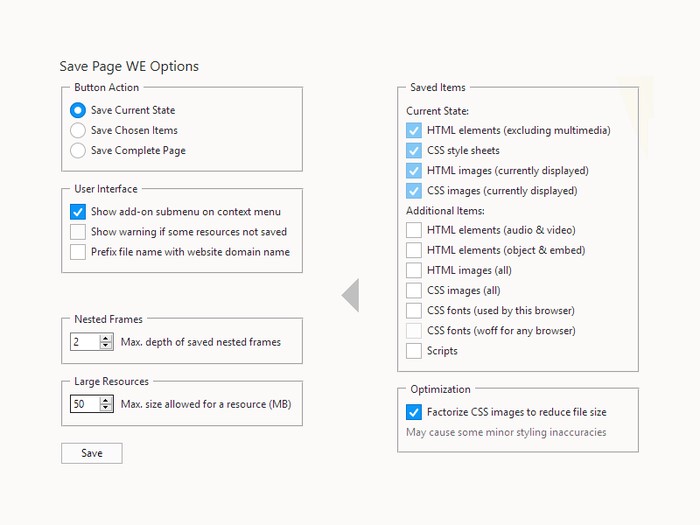
Task: Choose Save Complete Page radio button
Action: [x=78, y=150]
